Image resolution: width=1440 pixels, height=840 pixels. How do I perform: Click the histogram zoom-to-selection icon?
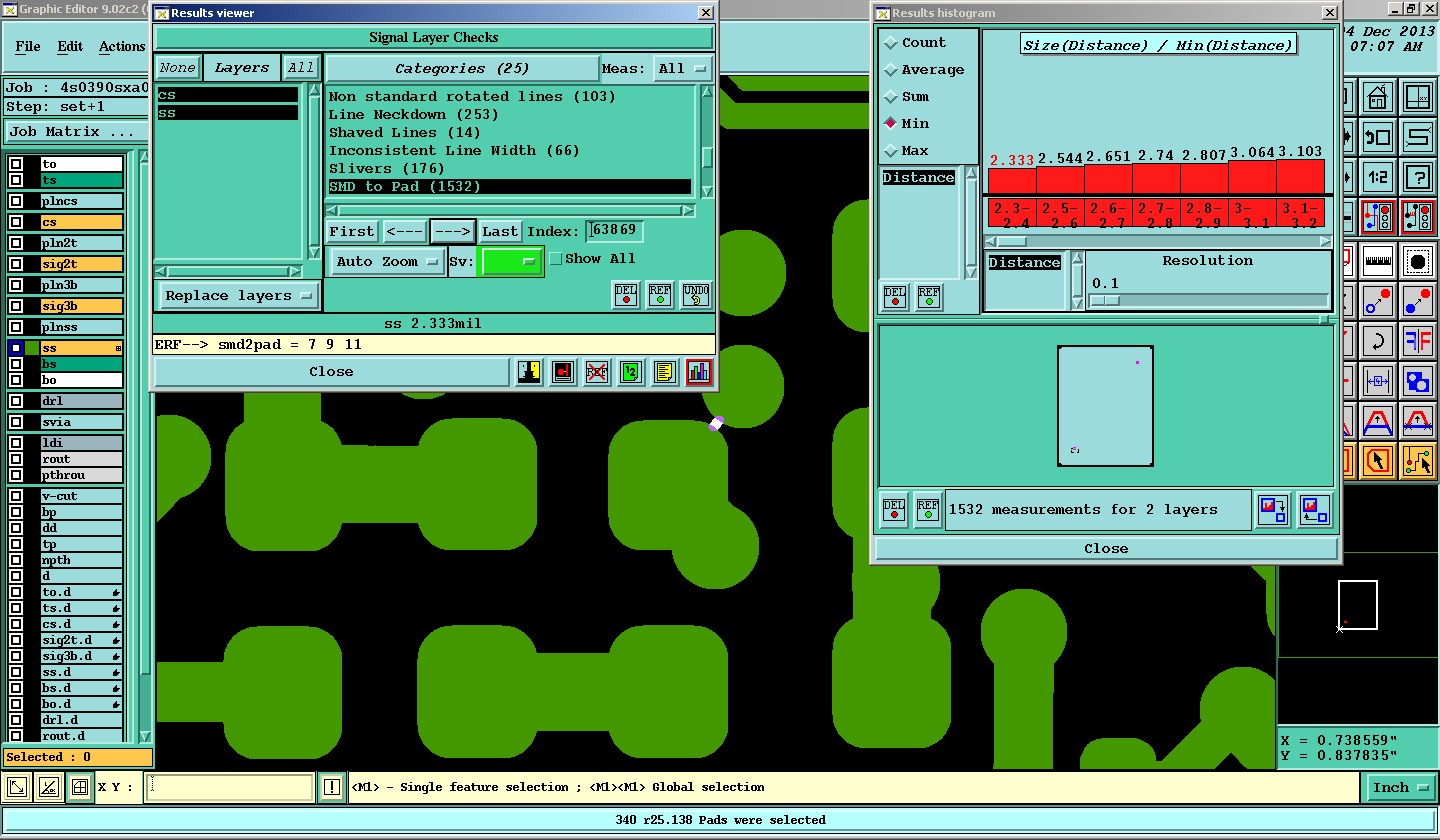point(1273,510)
